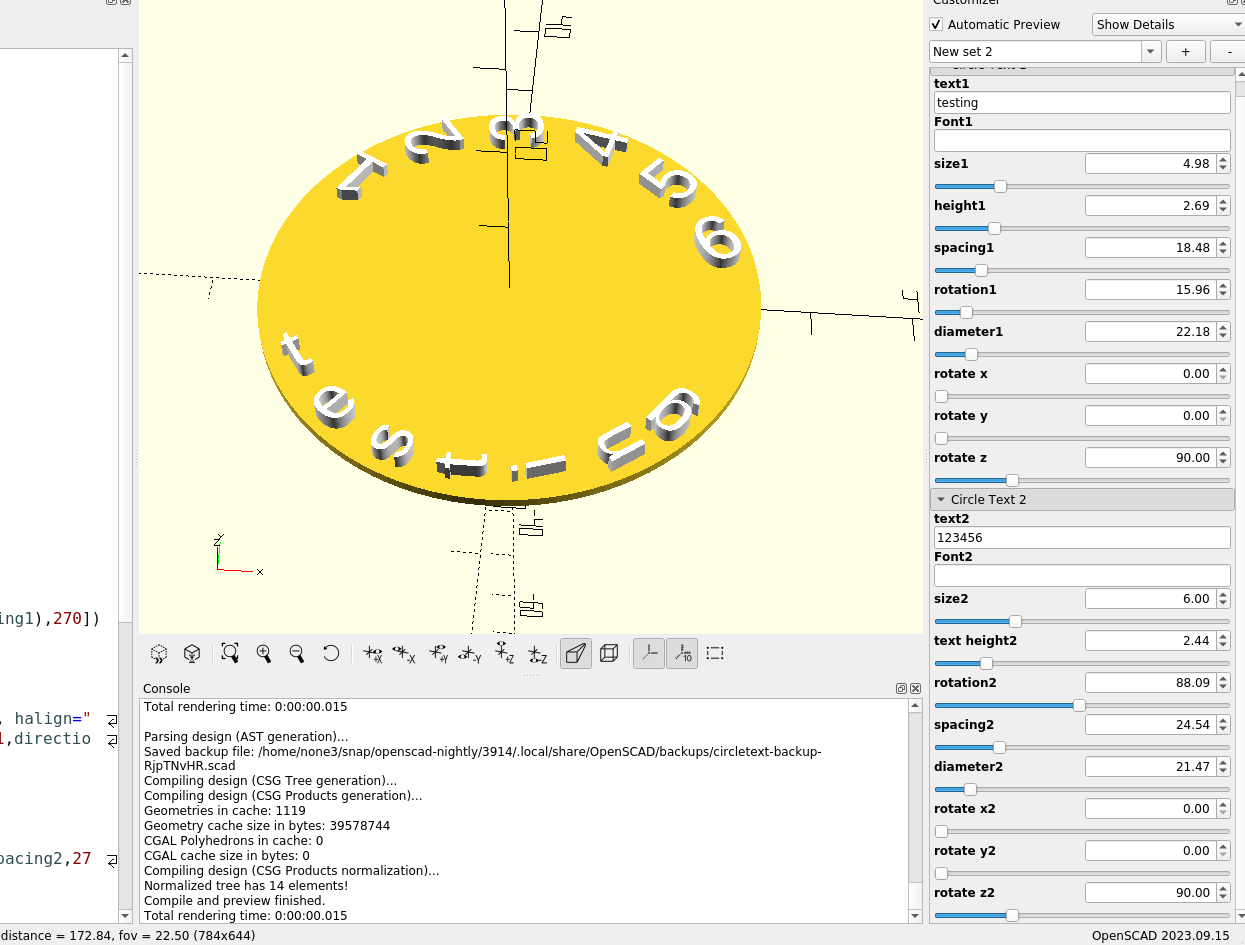Switch view to the +Z axis
The width and height of the screenshot is (1245, 945).
(x=505, y=653)
